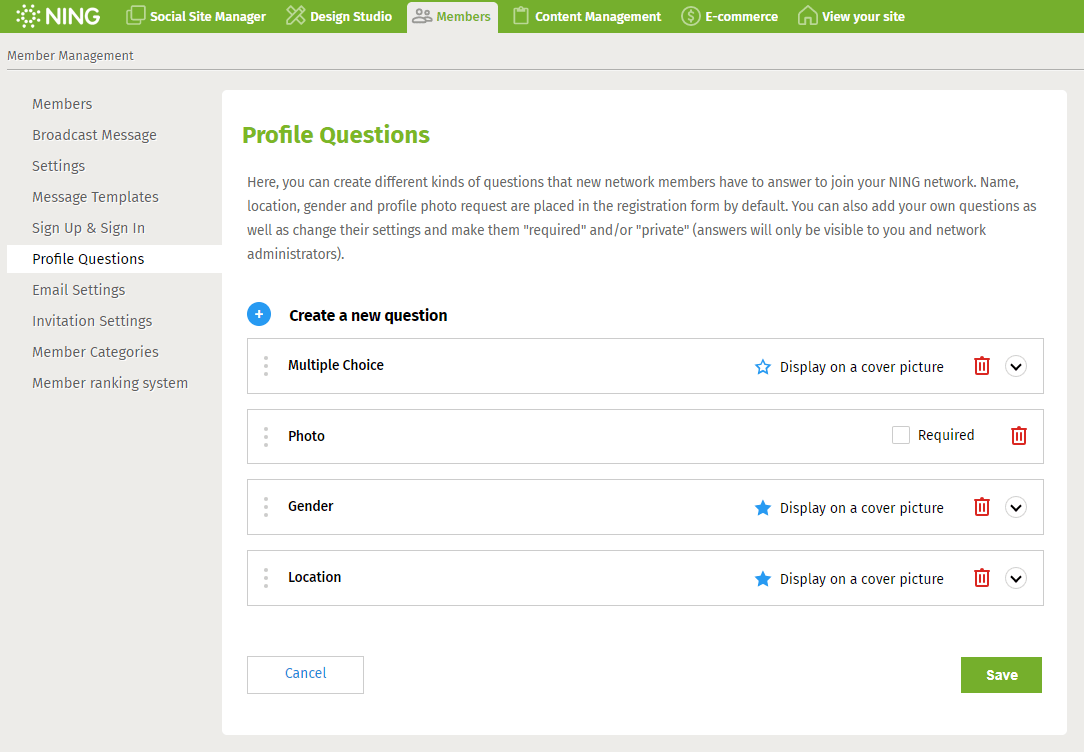
Task: Collapse the Location question chevron
Action: point(1016,578)
